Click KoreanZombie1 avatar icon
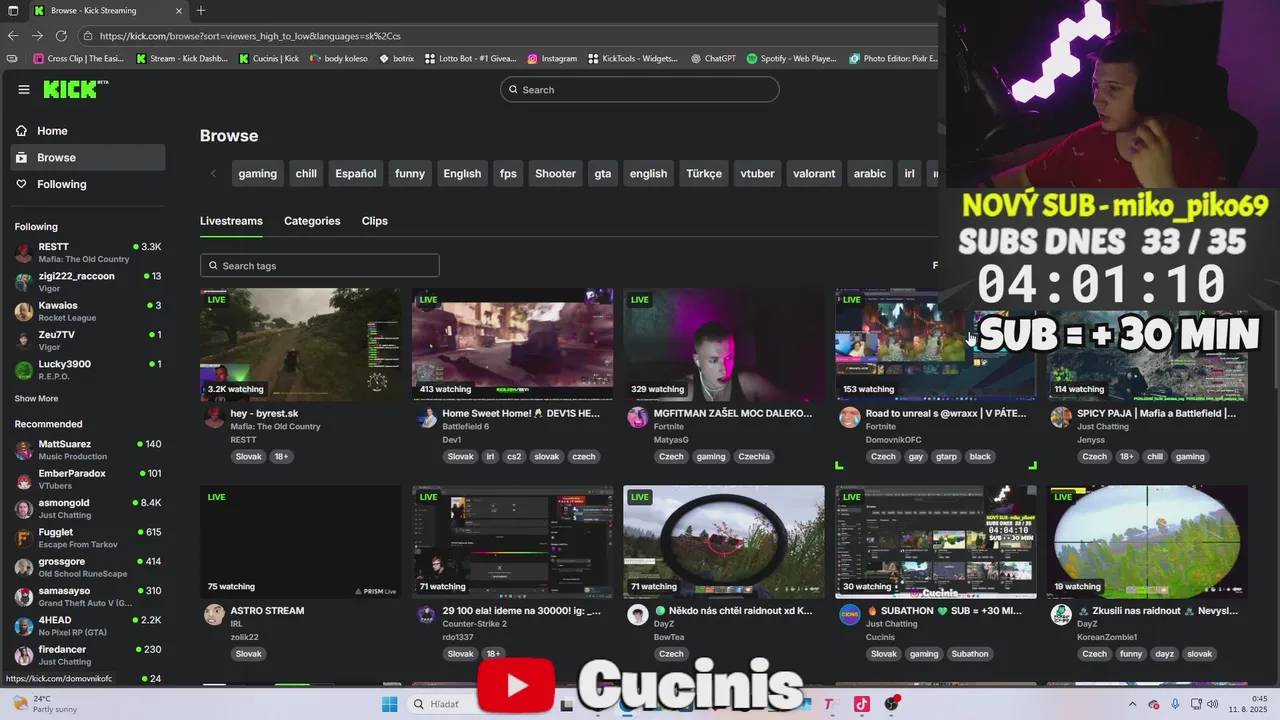Screen dimensions: 1280x720 pos(1061,615)
